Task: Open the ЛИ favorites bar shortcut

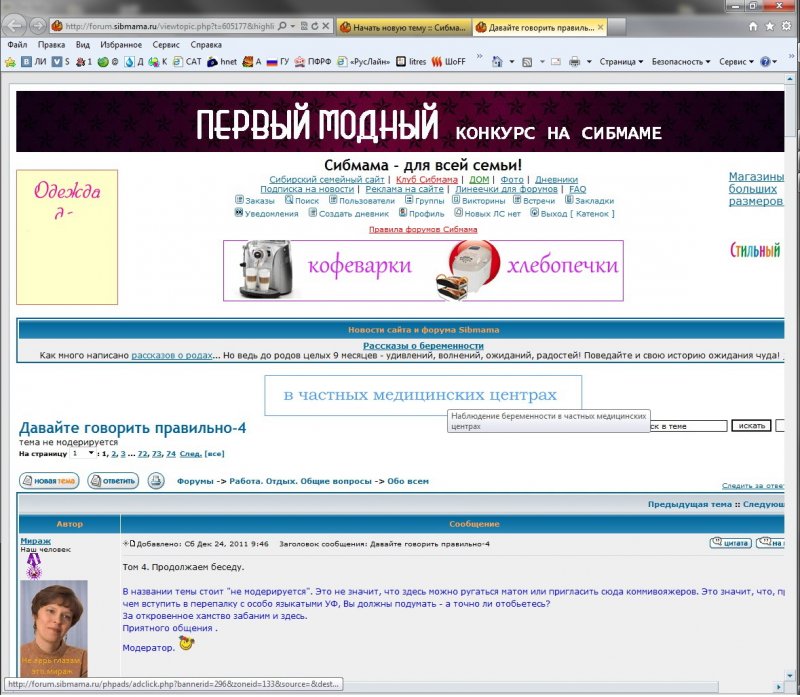Action: coord(34,62)
